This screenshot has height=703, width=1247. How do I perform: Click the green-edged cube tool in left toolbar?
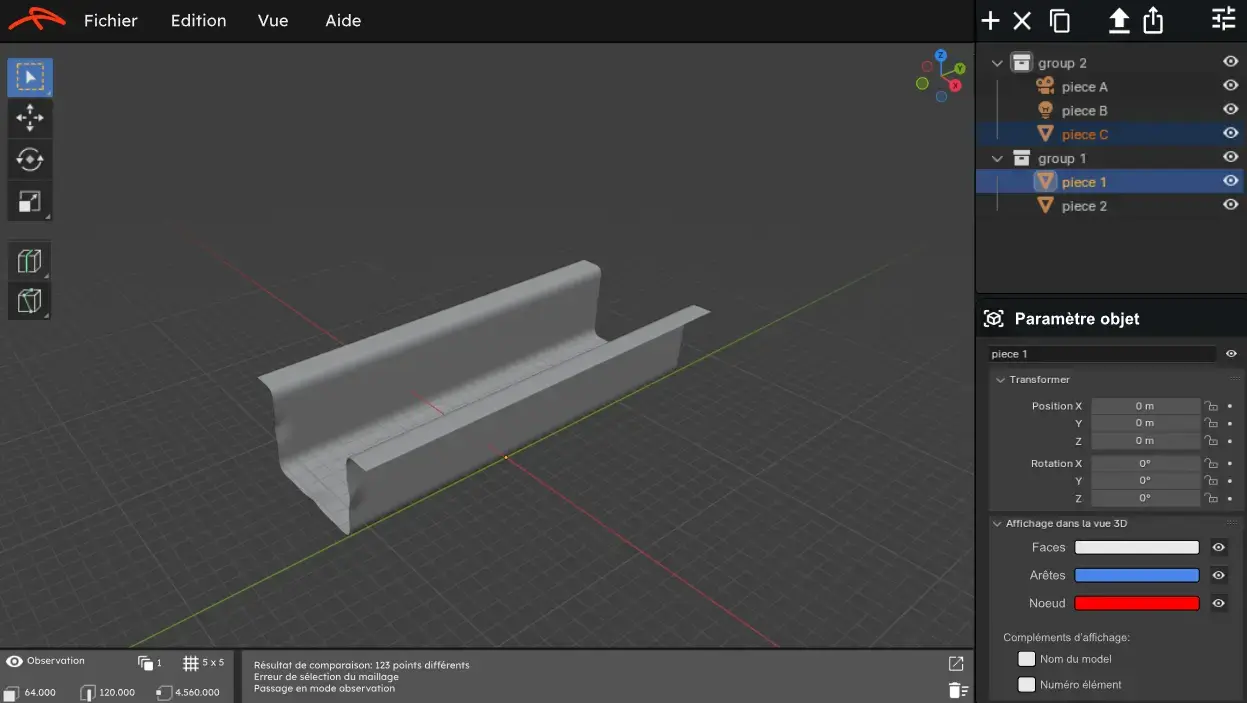(30, 261)
